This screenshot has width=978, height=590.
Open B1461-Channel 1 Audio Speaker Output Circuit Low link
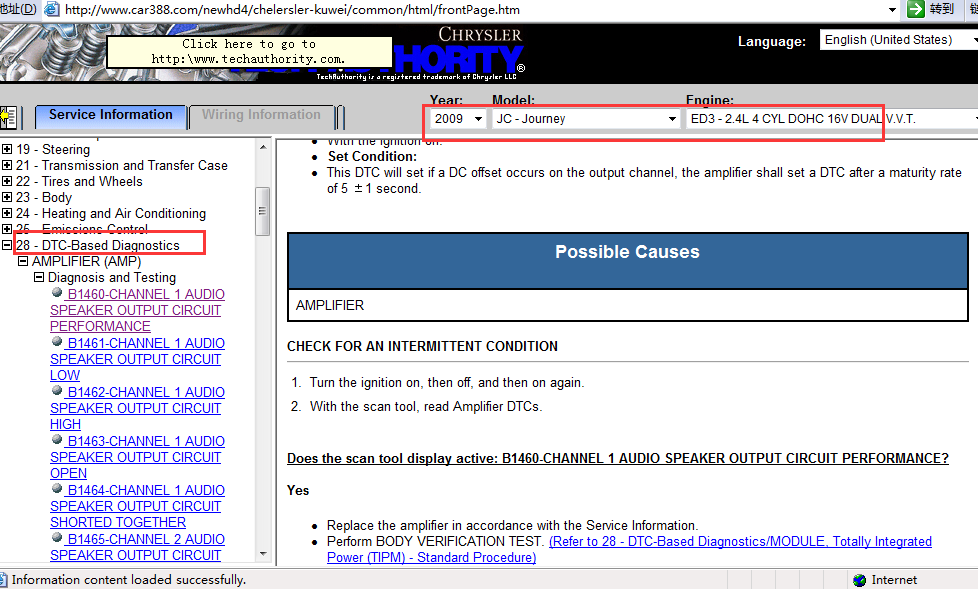pos(137,359)
